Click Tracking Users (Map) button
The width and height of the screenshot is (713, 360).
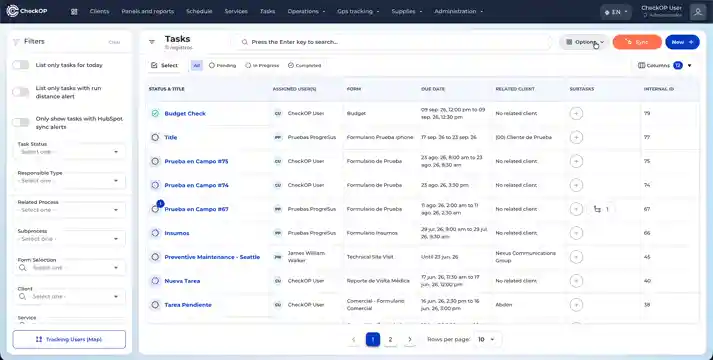click(x=69, y=339)
